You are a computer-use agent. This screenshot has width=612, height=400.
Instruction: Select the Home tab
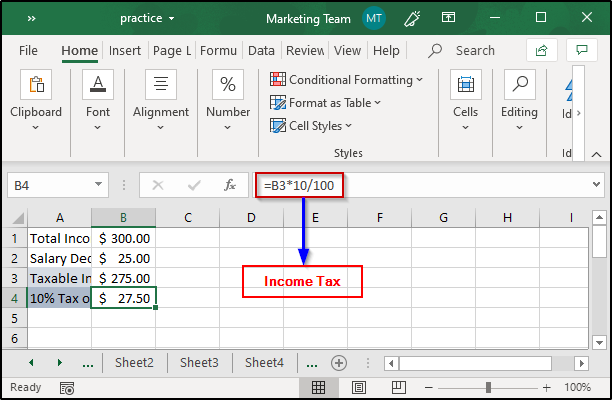click(79, 50)
